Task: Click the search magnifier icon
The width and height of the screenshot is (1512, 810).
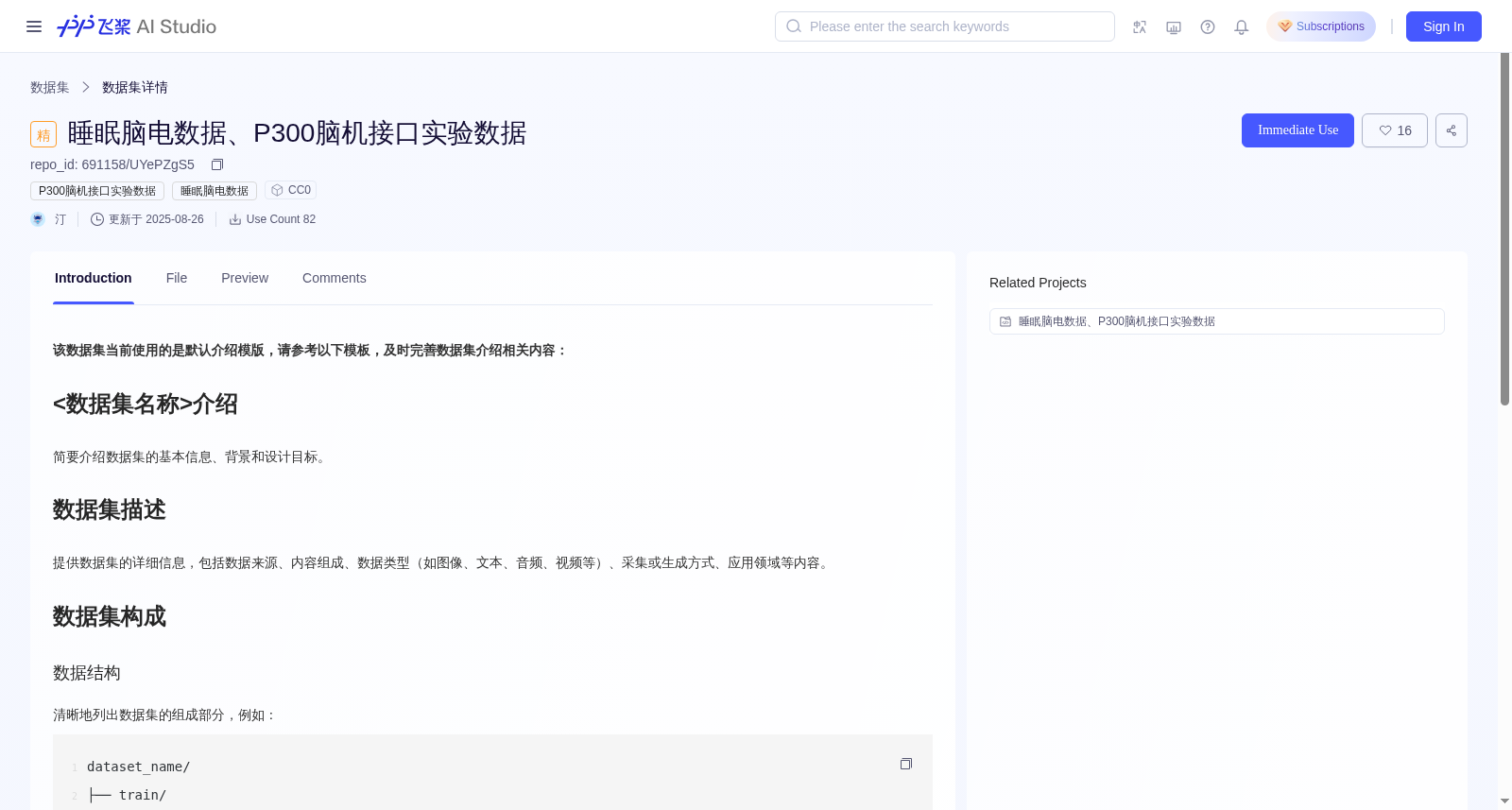Action: [x=794, y=26]
